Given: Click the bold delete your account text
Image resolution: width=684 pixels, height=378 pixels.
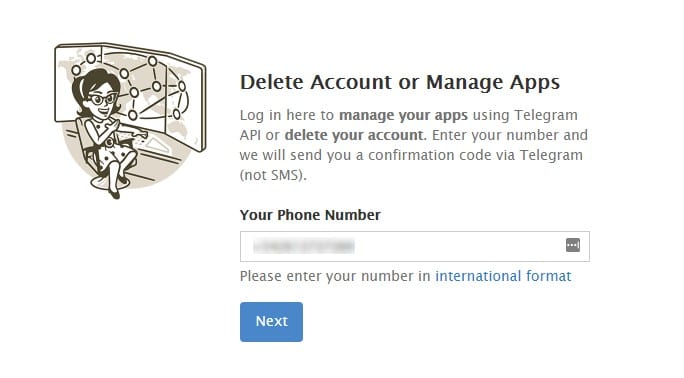Looking at the screenshot, I should [356, 135].
